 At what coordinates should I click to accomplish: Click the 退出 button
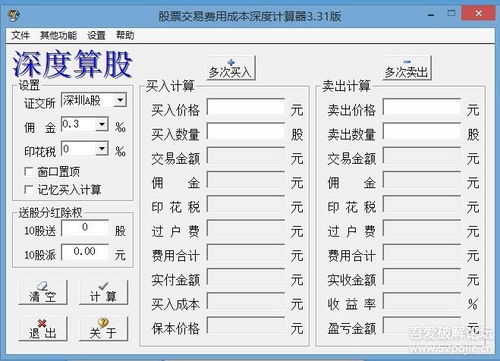point(43,329)
